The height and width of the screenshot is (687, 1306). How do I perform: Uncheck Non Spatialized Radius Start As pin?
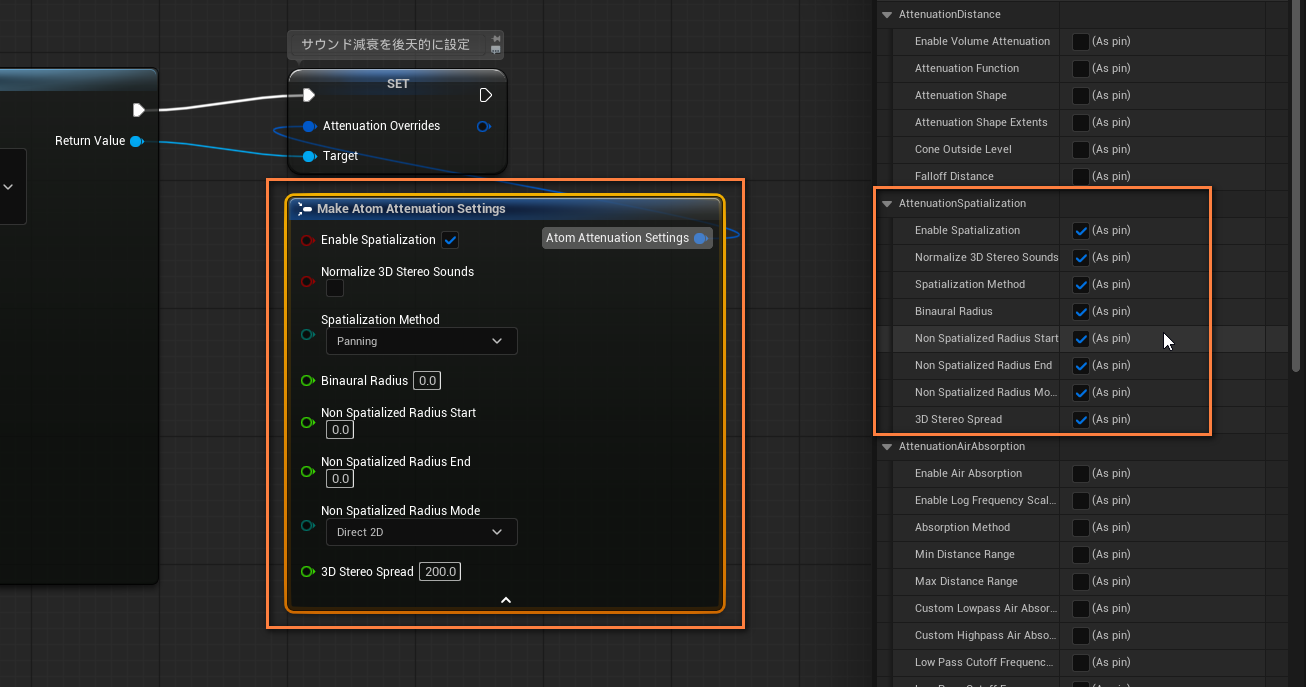[1081, 338]
